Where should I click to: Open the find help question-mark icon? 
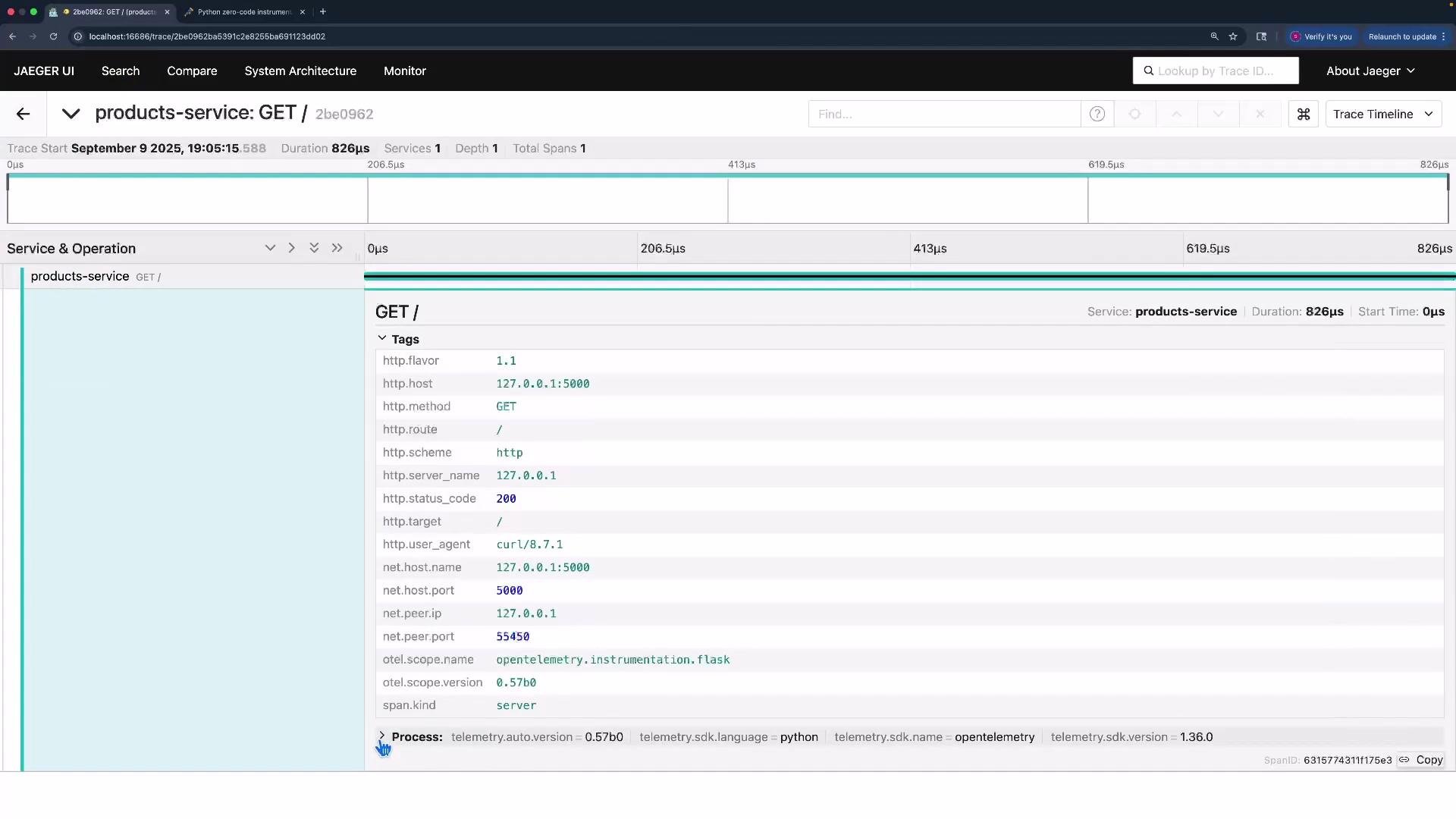[x=1097, y=114]
